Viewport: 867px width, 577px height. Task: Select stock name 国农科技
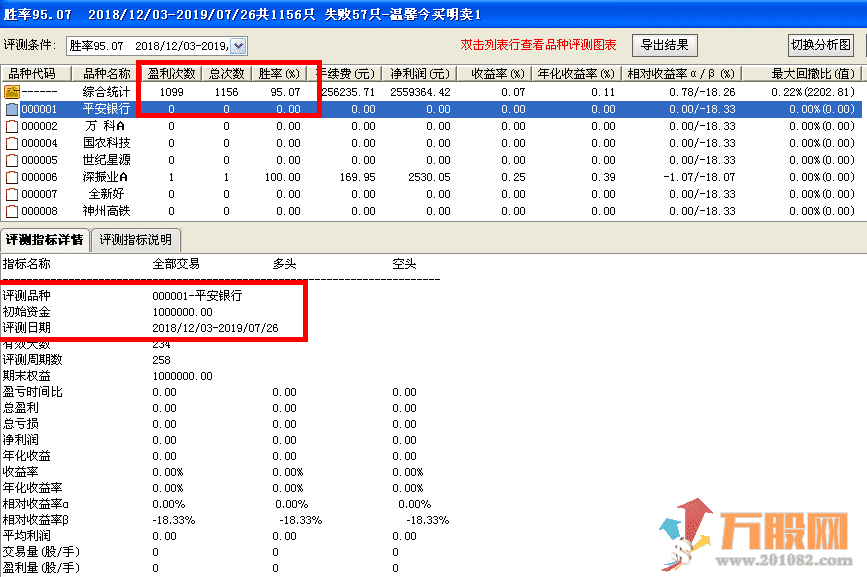tap(106, 143)
